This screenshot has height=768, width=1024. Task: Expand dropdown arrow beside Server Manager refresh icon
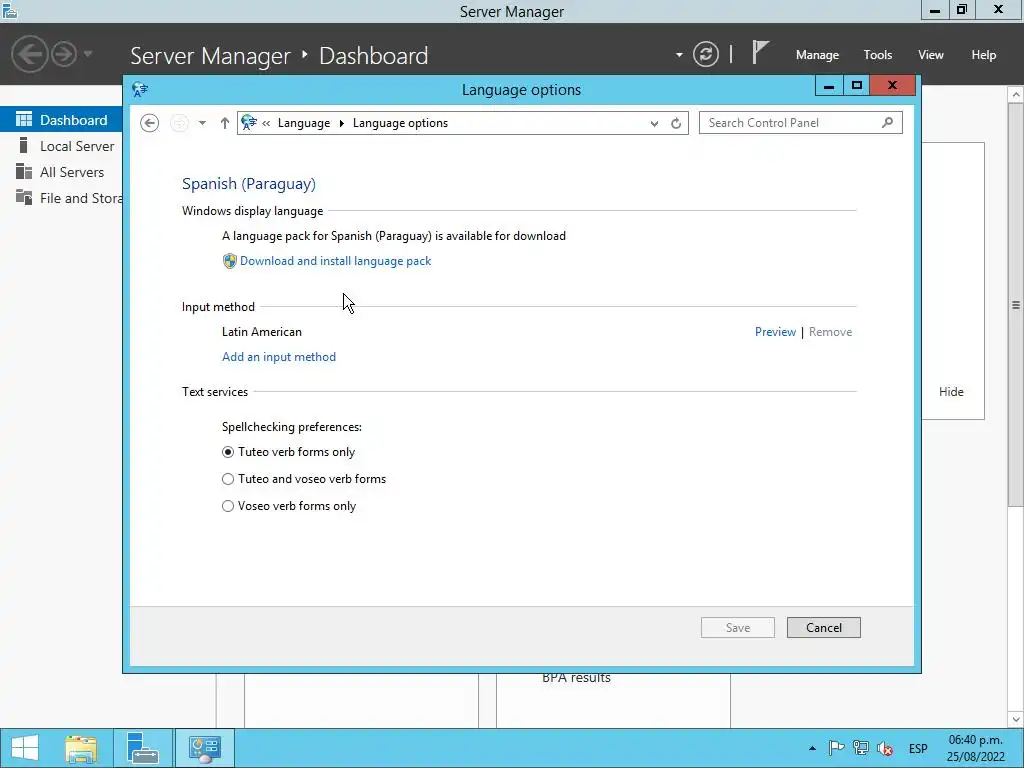click(x=679, y=55)
